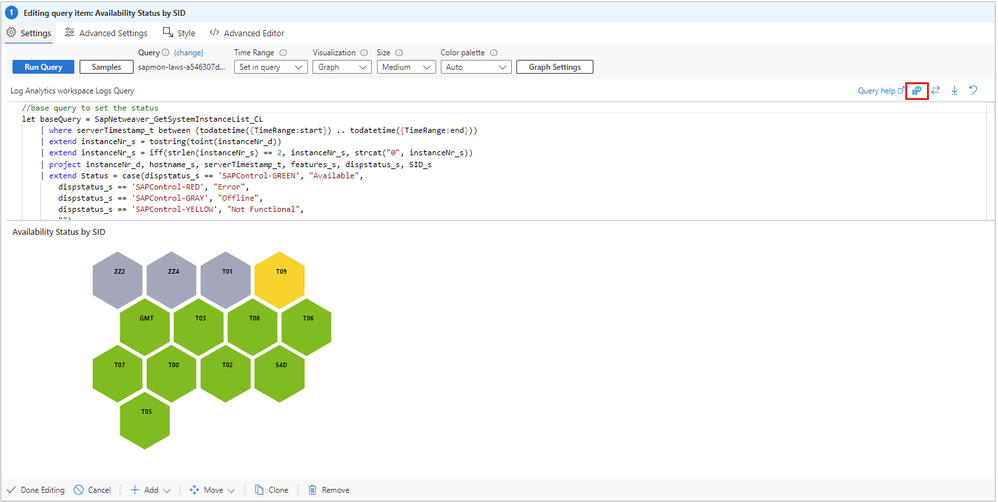Click the Clone copy icon
998x502 pixels.
click(259, 490)
